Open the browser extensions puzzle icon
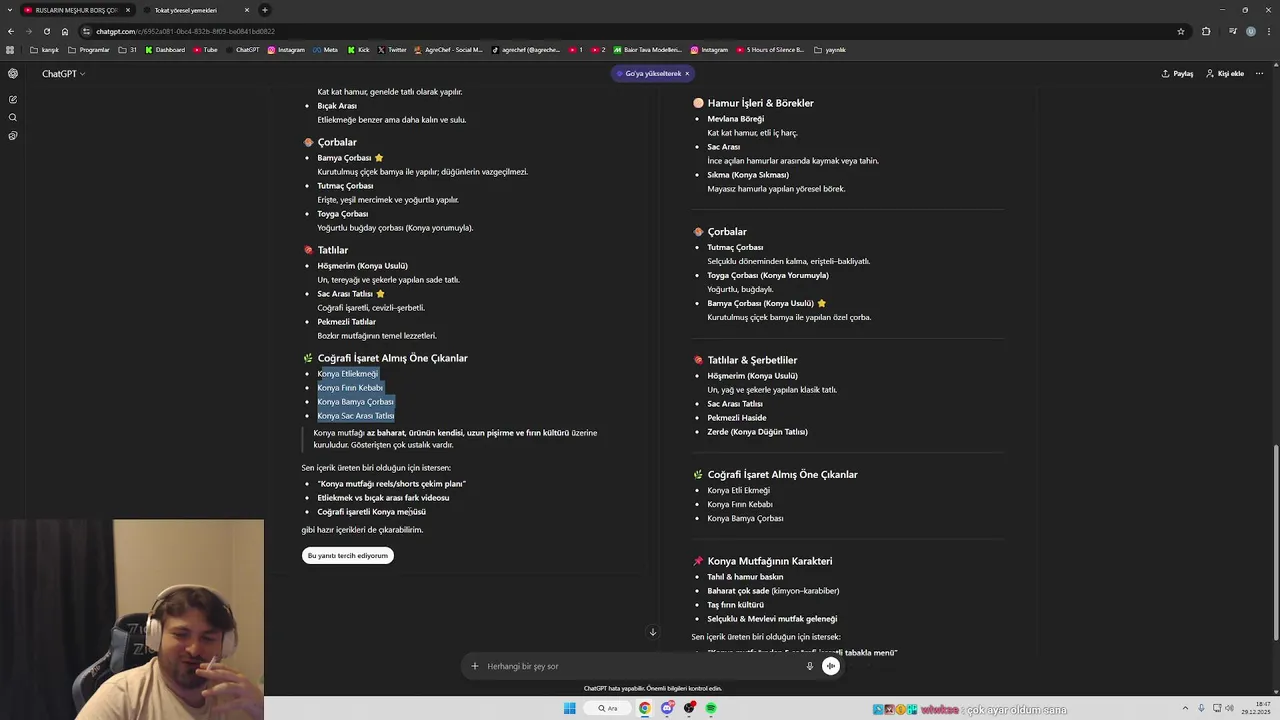This screenshot has height=720, width=1280. 1206,31
